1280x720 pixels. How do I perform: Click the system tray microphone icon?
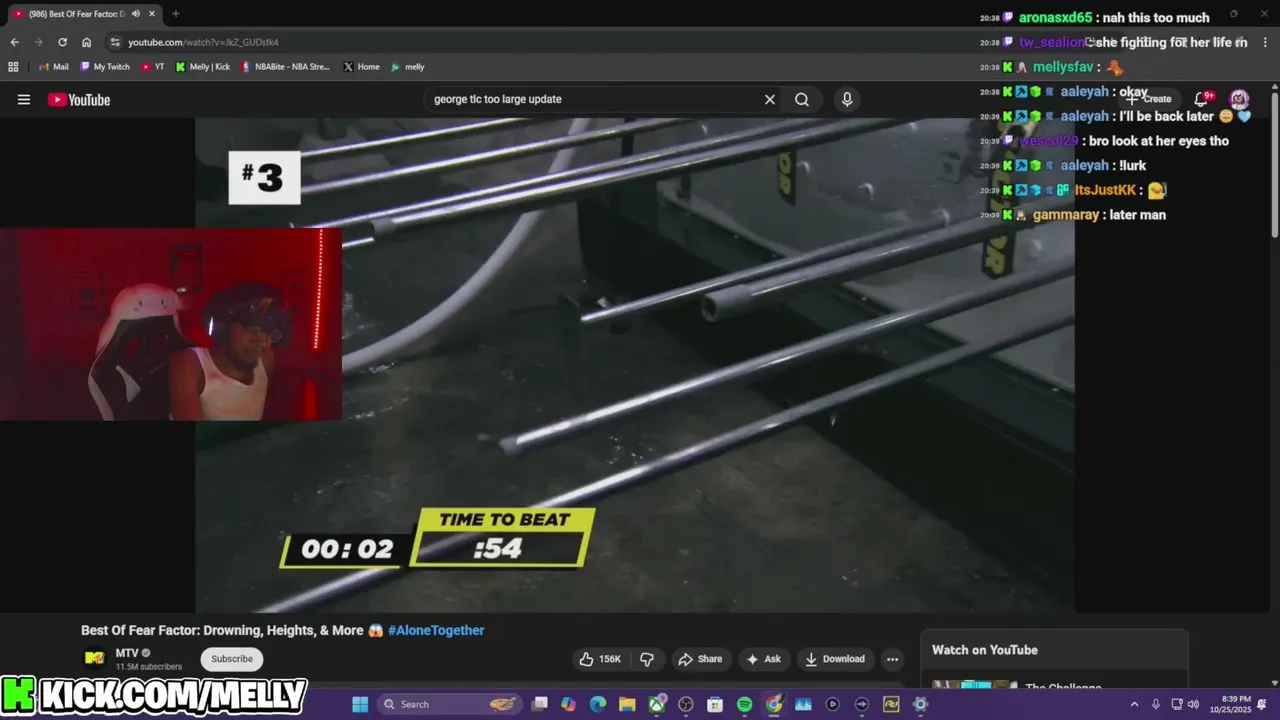1156,704
